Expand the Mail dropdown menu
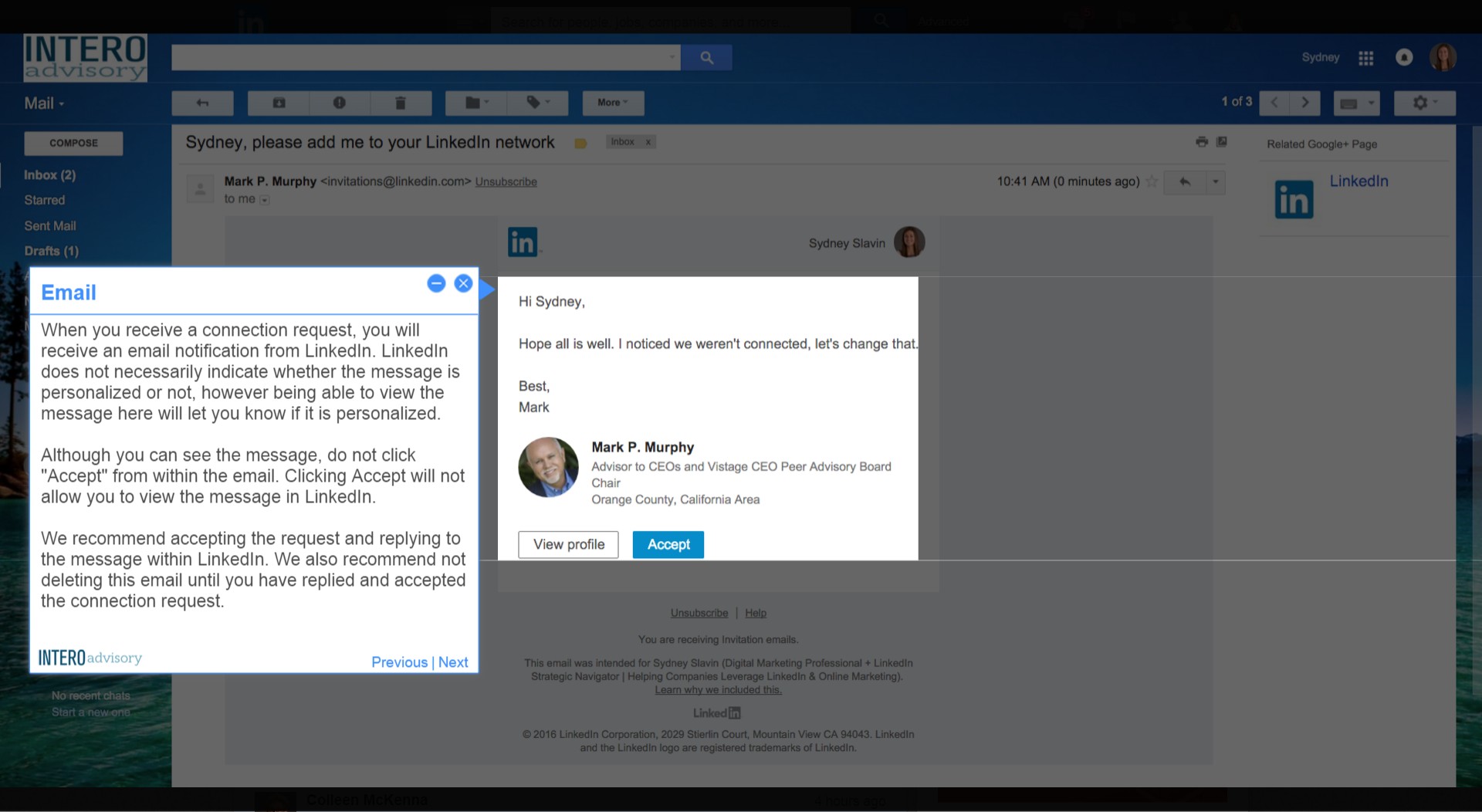The image size is (1482, 812). (x=44, y=103)
